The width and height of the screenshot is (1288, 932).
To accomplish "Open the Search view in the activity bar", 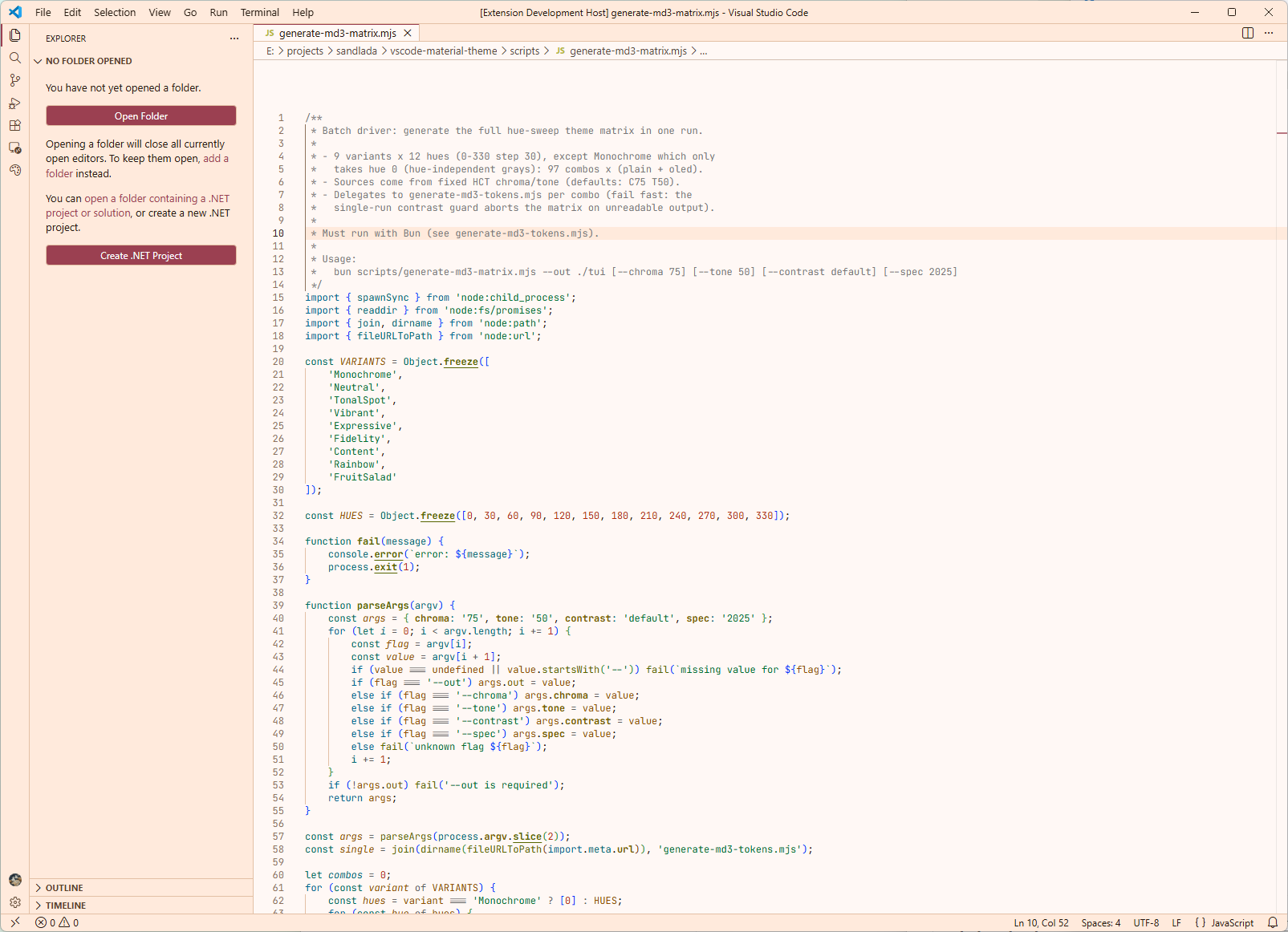I will click(x=14, y=58).
